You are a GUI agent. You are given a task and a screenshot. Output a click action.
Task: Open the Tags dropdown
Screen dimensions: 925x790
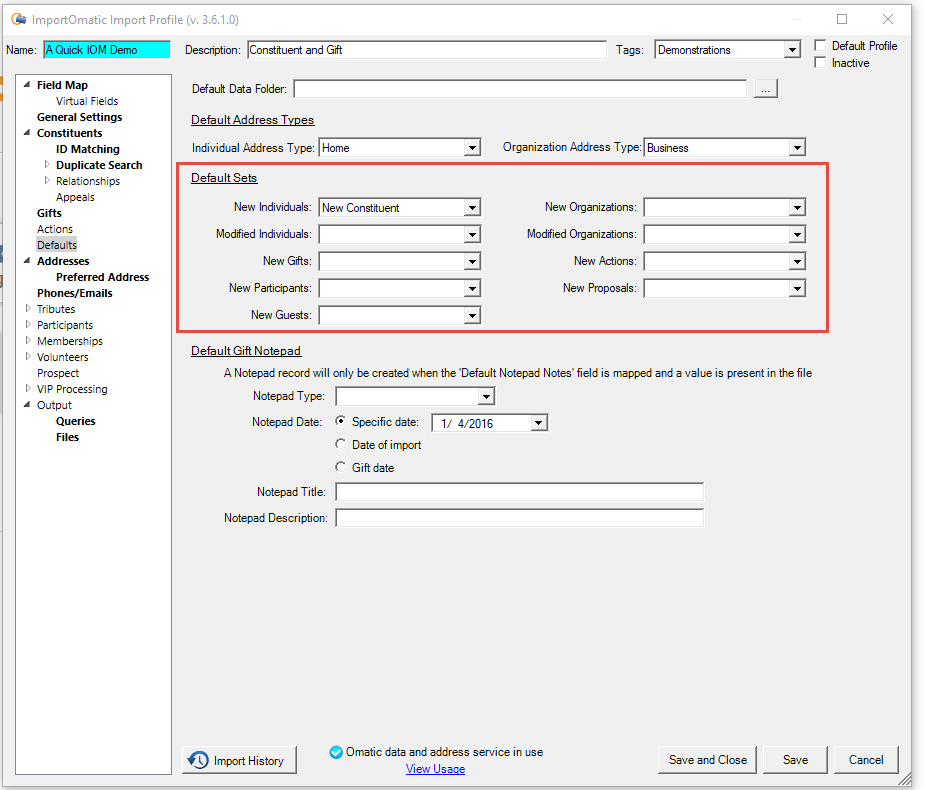793,48
